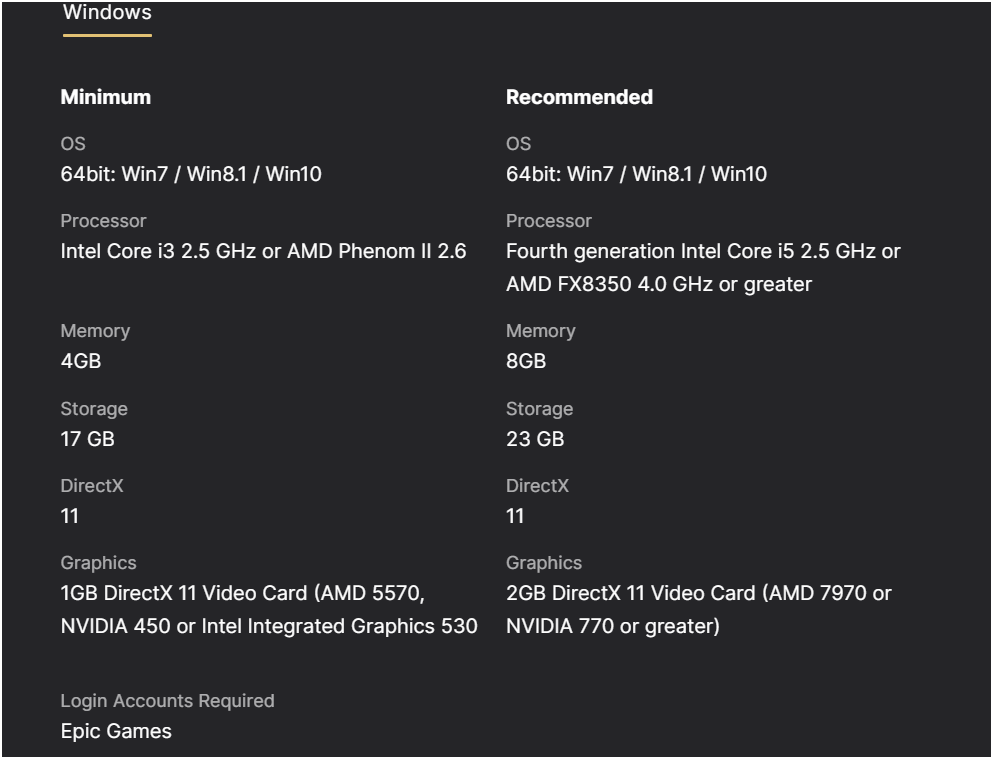The width and height of the screenshot is (993, 759).
Task: Click the Login Accounts Required label
Action: [x=168, y=701]
